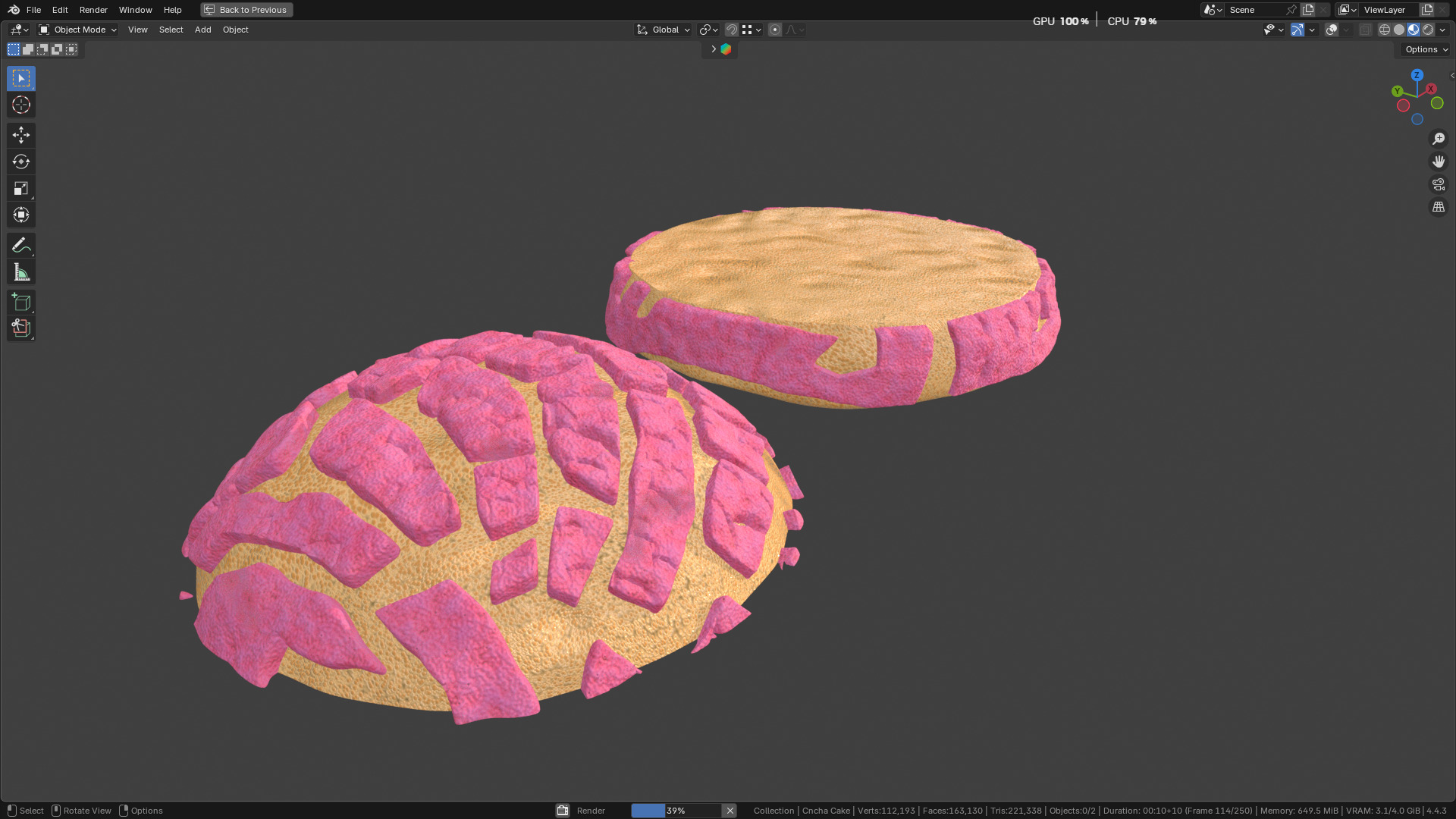
Task: Toggle the camera view icon
Action: (x=1439, y=184)
